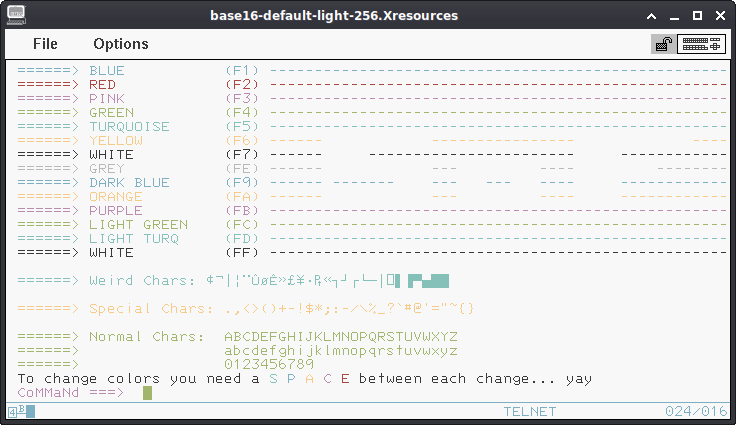Screen dimensions: 736x425
Task: Click the lowercase alphabet line
Action: [x=341, y=351]
